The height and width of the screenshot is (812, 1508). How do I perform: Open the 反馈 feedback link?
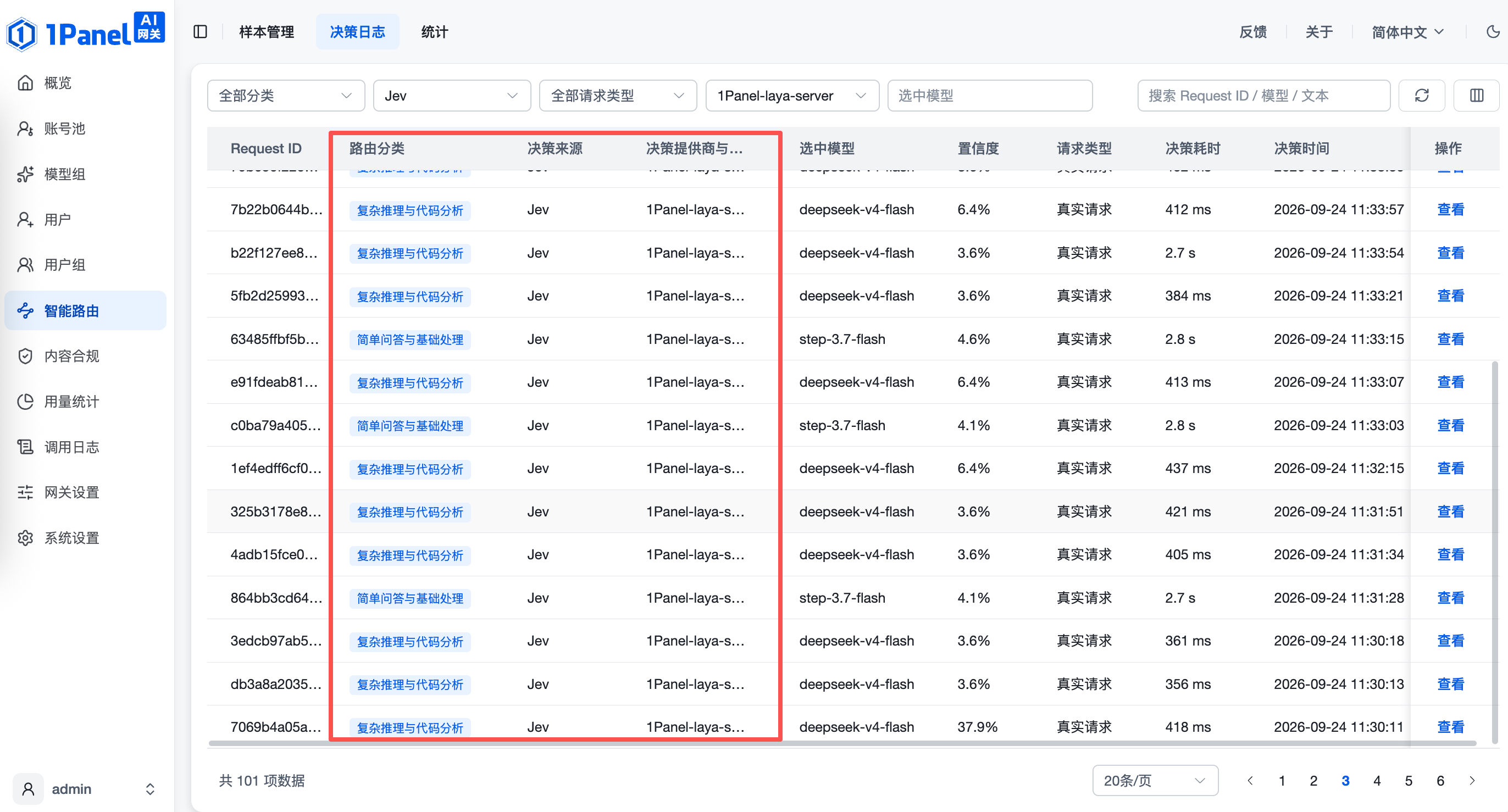pos(1253,32)
